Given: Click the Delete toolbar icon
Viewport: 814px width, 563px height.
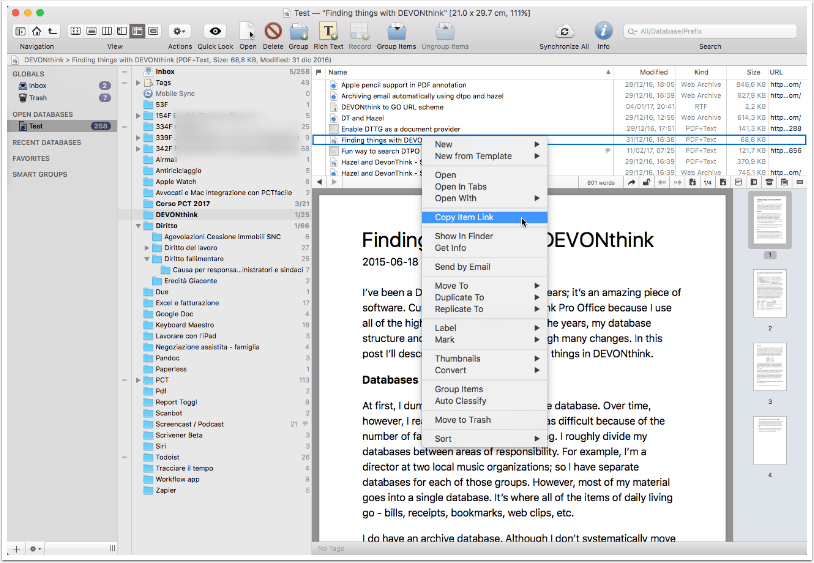Looking at the screenshot, I should 273,31.
